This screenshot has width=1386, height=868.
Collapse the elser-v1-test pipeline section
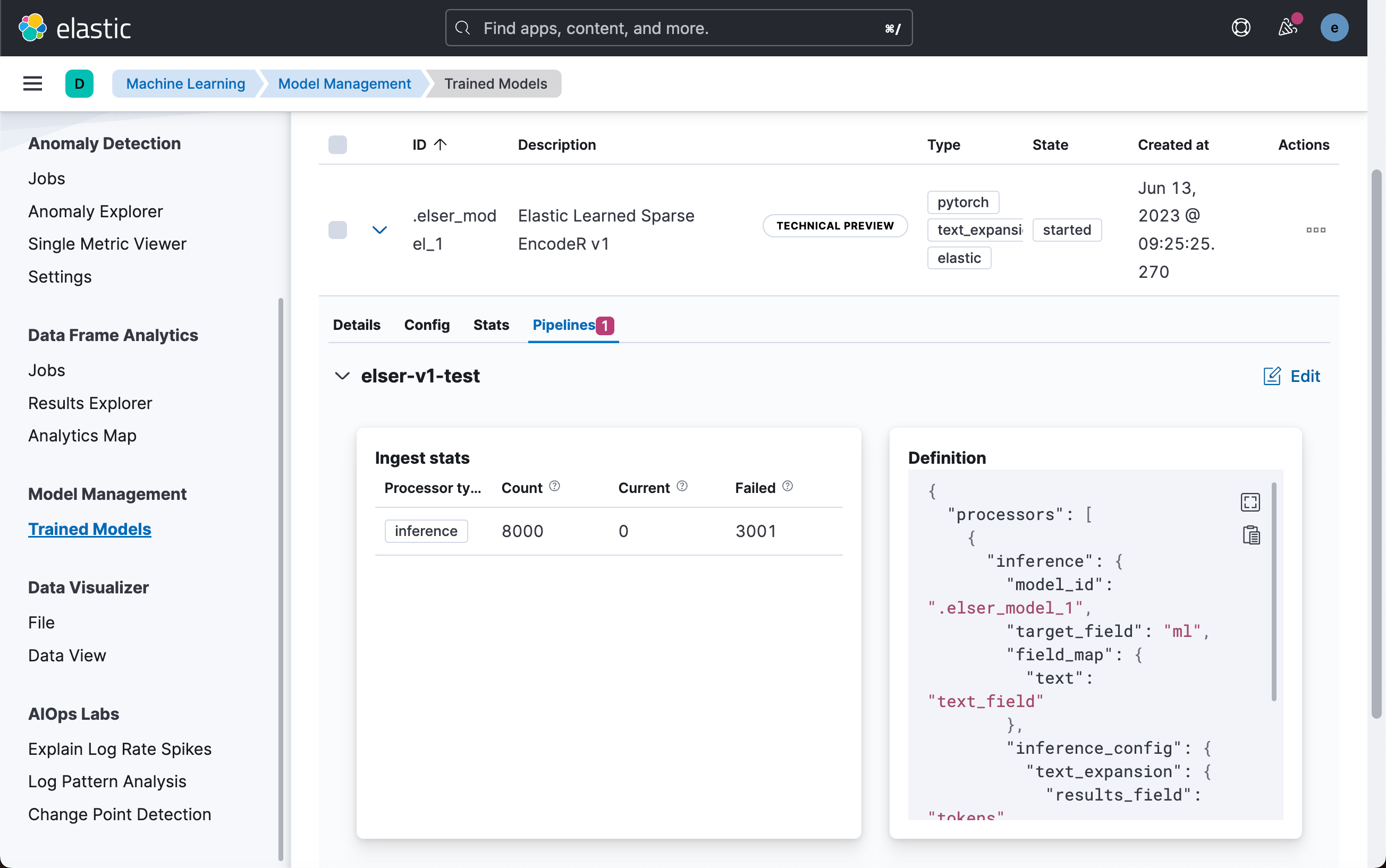342,376
